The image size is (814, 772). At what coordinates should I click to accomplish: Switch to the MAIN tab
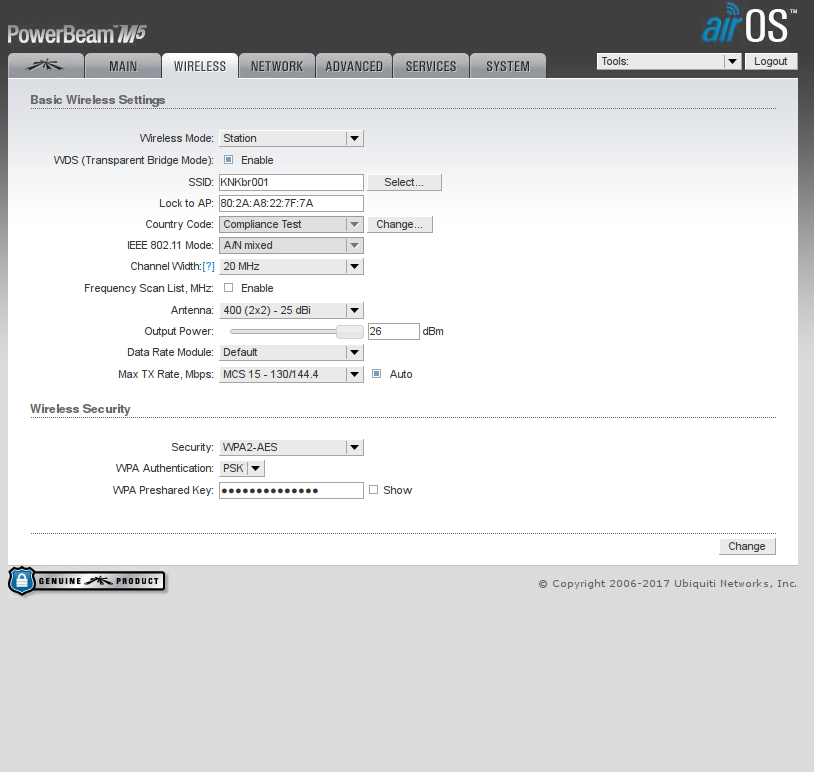(123, 66)
